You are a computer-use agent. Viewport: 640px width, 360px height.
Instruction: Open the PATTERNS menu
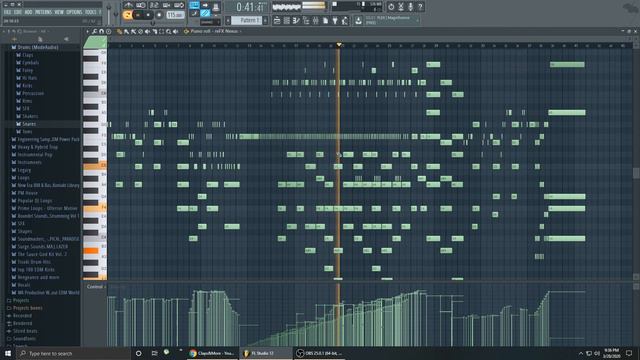pyautogui.click(x=43, y=12)
